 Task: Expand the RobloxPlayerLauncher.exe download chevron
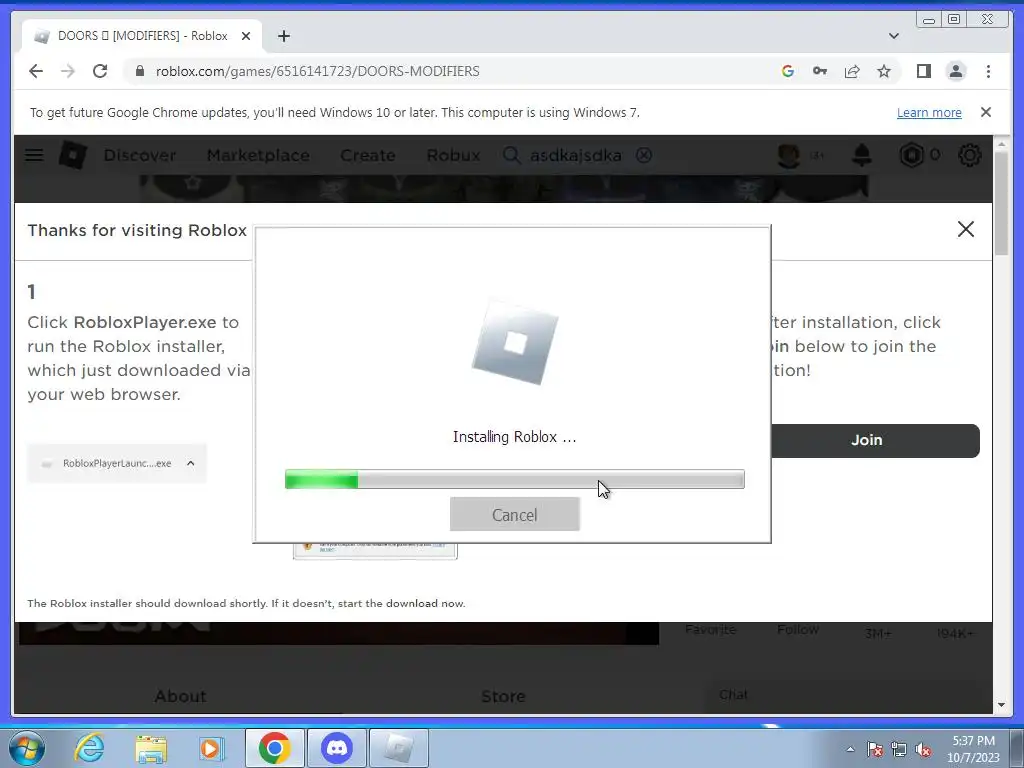[x=191, y=463]
